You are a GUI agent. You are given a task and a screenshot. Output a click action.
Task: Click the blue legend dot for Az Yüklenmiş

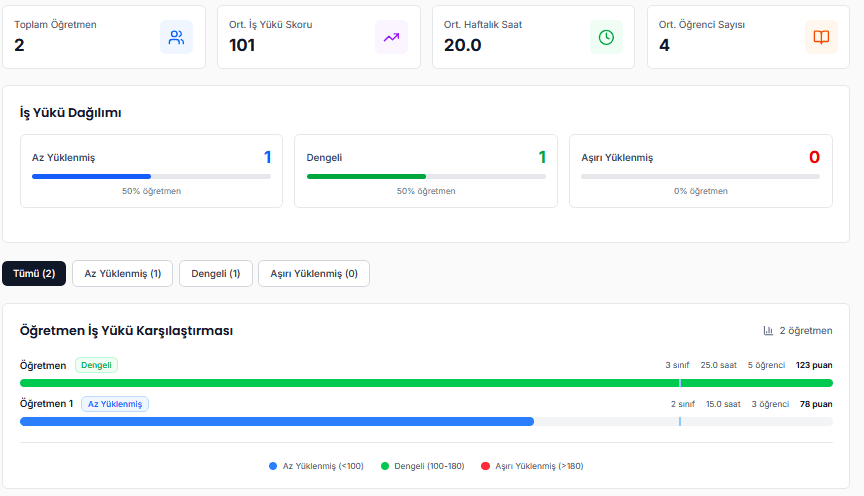[273, 466]
